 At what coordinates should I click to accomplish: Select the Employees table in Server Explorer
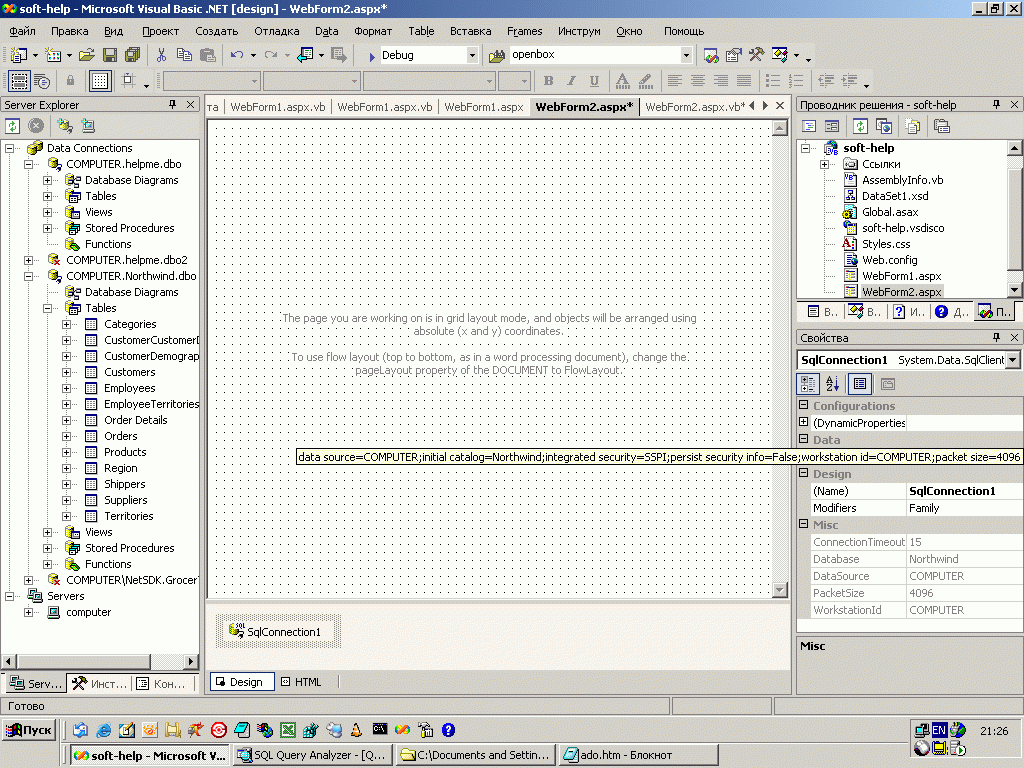[x=129, y=388]
